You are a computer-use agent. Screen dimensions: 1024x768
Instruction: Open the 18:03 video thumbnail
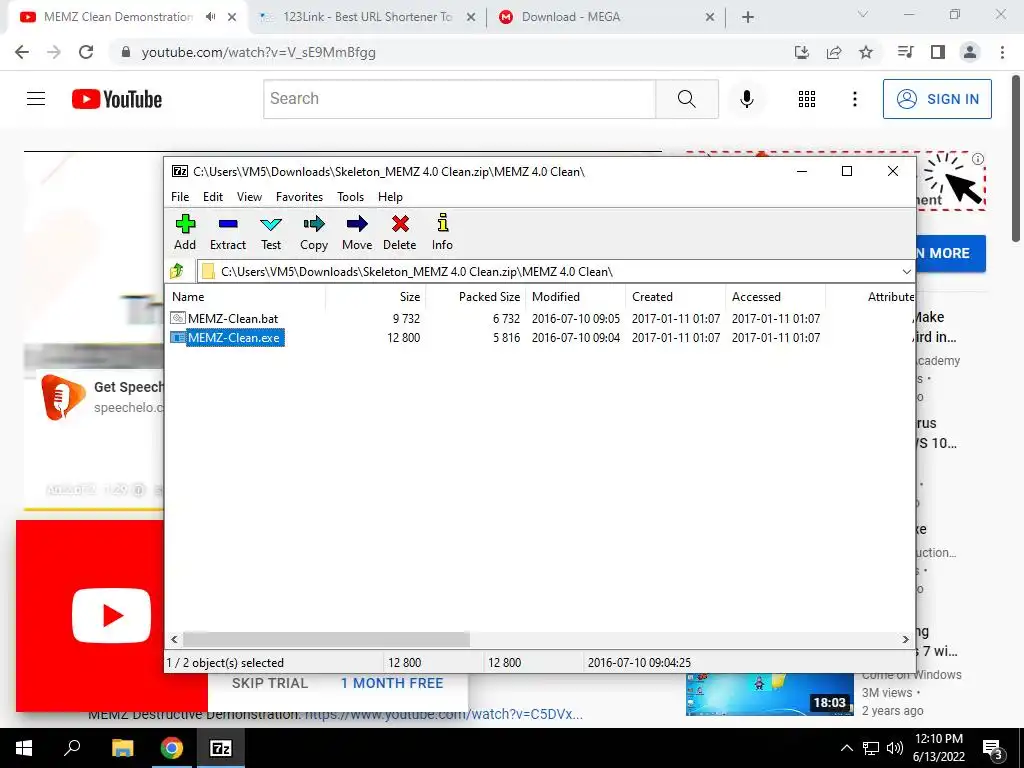(x=769, y=694)
